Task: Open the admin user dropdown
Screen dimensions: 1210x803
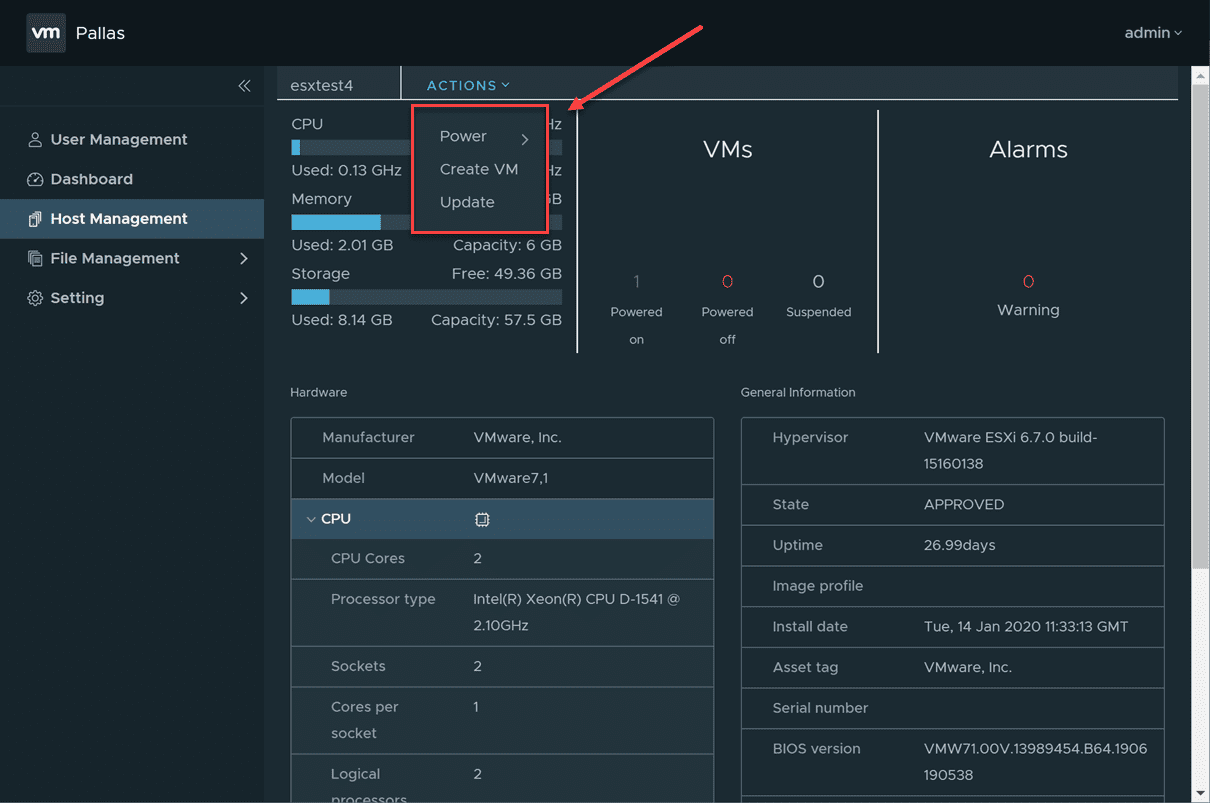Action: click(x=1152, y=33)
